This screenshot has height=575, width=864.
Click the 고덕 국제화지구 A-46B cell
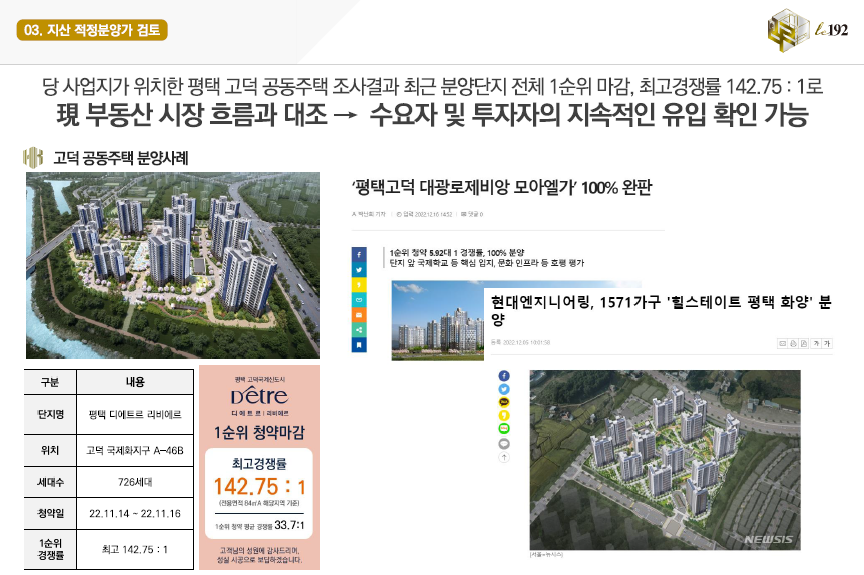pyautogui.click(x=135, y=451)
